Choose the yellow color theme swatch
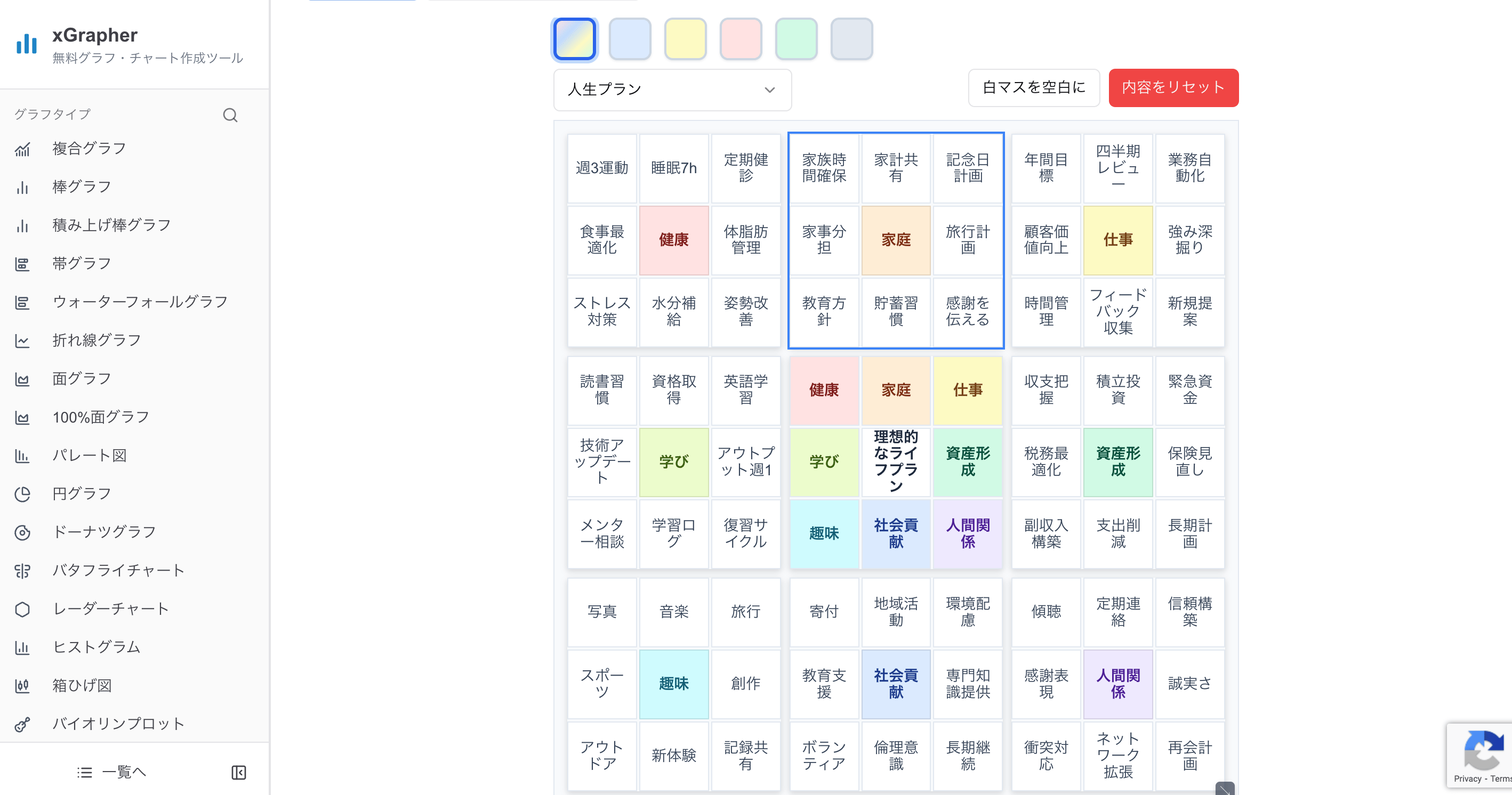The image size is (1512, 795). tap(685, 39)
